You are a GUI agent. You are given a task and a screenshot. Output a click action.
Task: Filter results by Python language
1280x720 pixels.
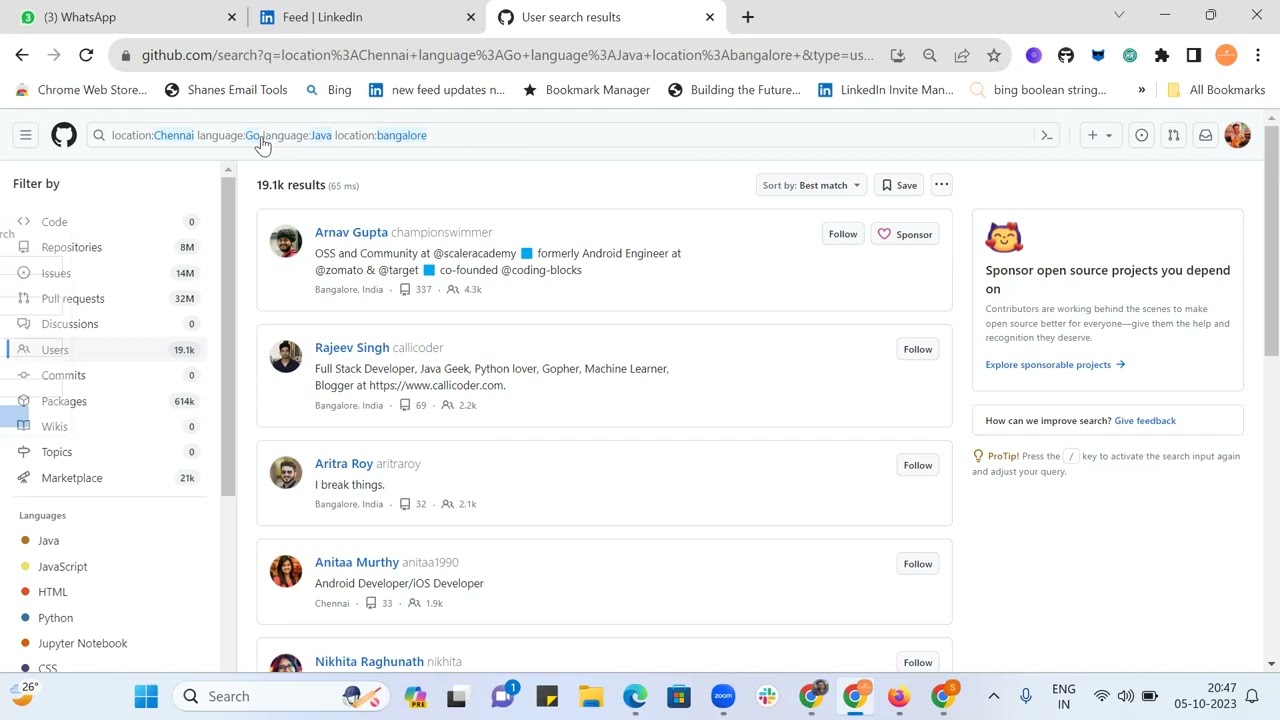pyautogui.click(x=55, y=618)
